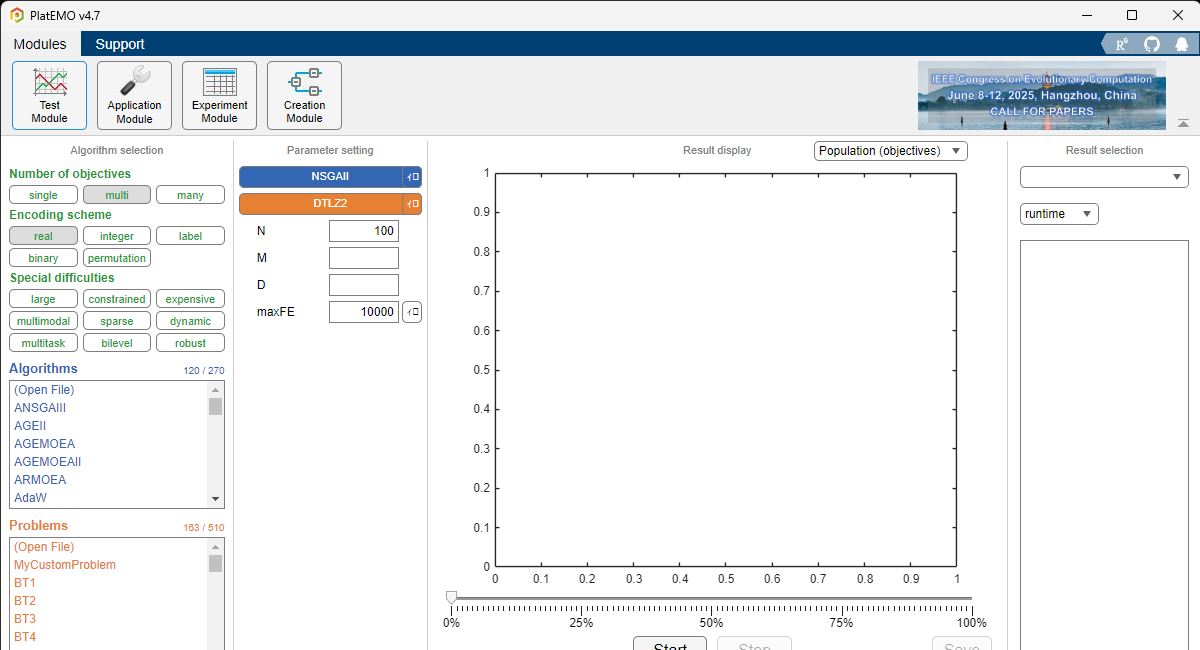Switch to the Support tab
The image size is (1200, 650).
tap(120, 44)
